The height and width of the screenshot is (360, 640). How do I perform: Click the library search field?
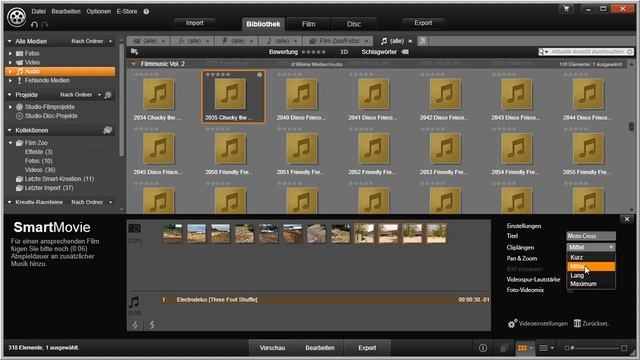[586, 52]
